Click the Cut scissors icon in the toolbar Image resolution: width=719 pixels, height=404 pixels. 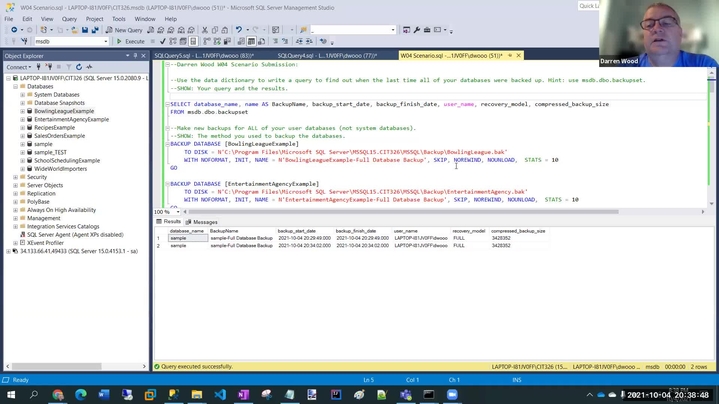pos(205,30)
